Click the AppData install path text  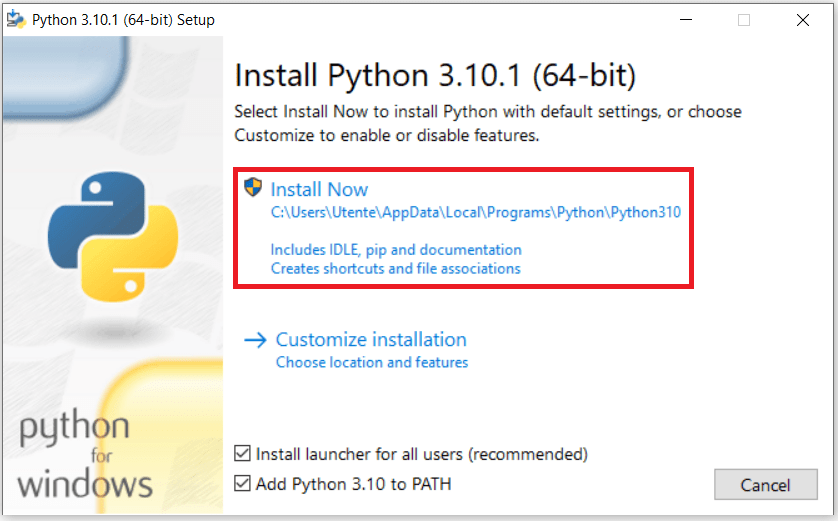(476, 213)
